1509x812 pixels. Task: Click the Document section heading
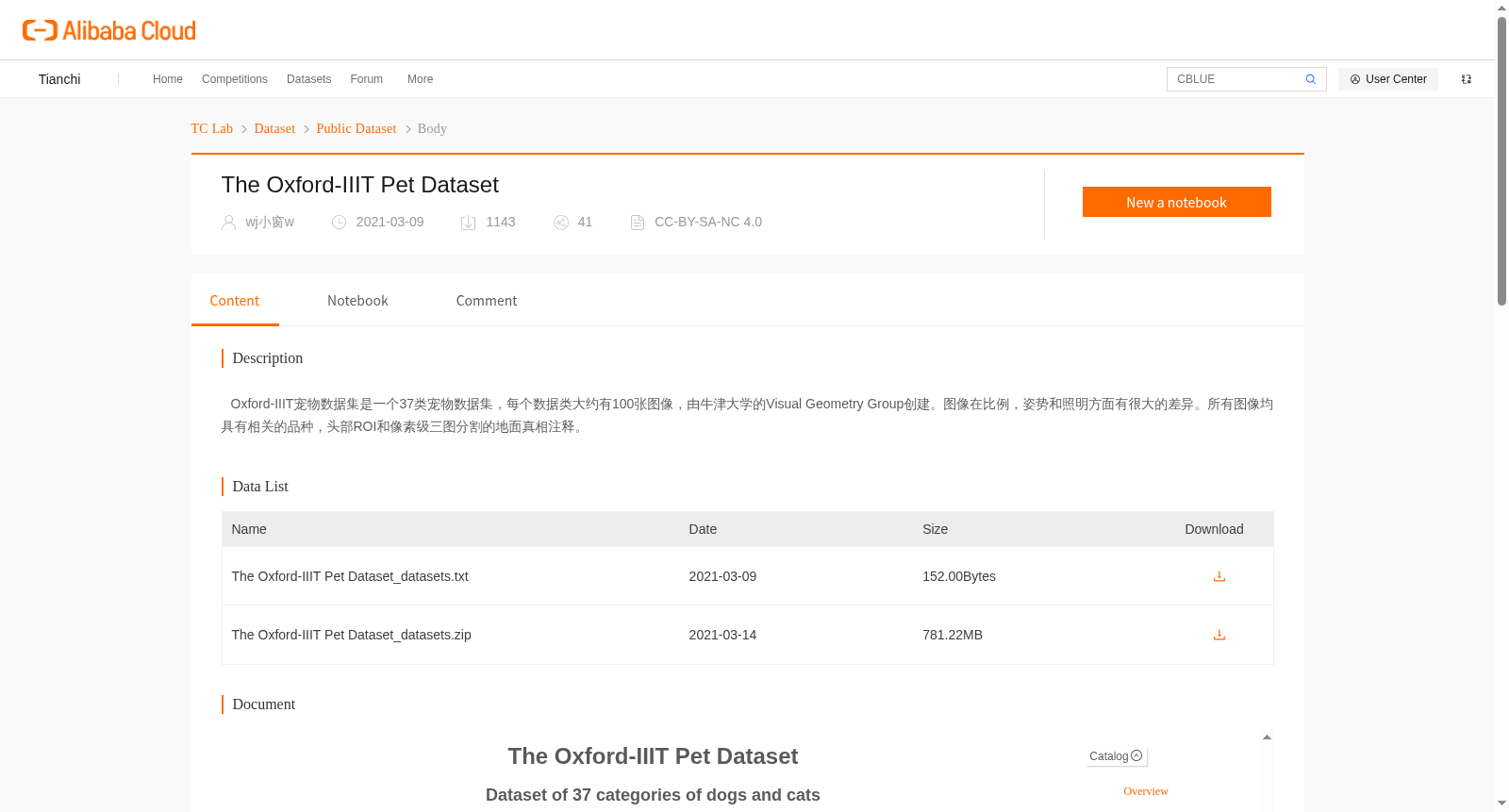[264, 704]
